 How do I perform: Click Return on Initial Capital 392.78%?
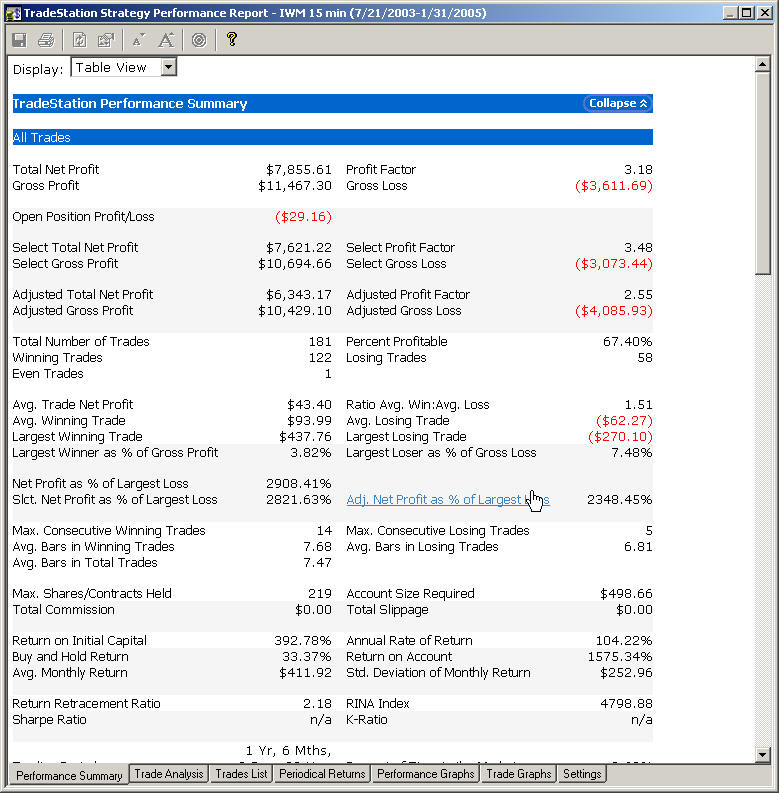[302, 640]
